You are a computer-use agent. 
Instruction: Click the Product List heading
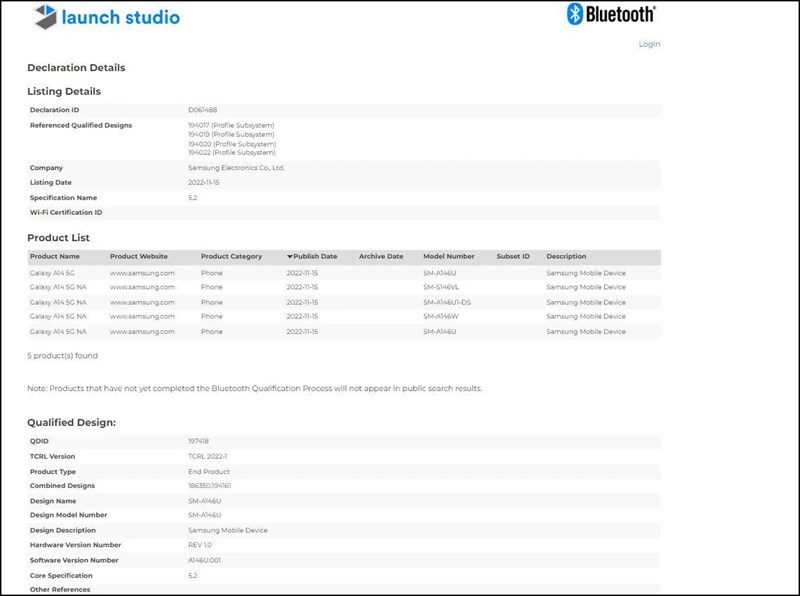click(x=58, y=238)
